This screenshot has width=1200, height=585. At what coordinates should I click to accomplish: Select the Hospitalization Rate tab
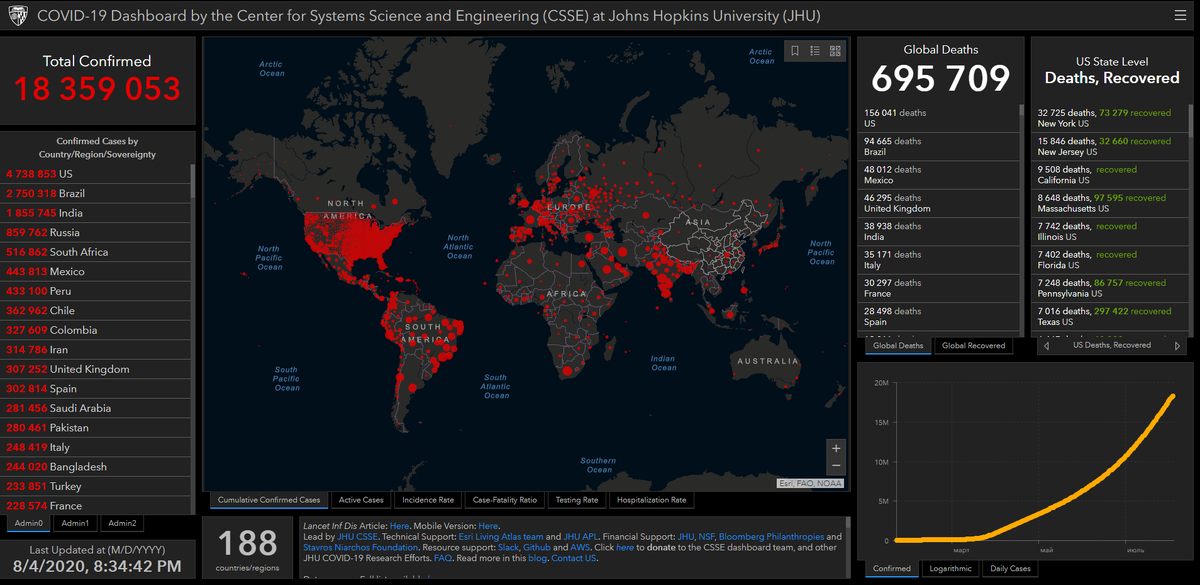[x=652, y=500]
